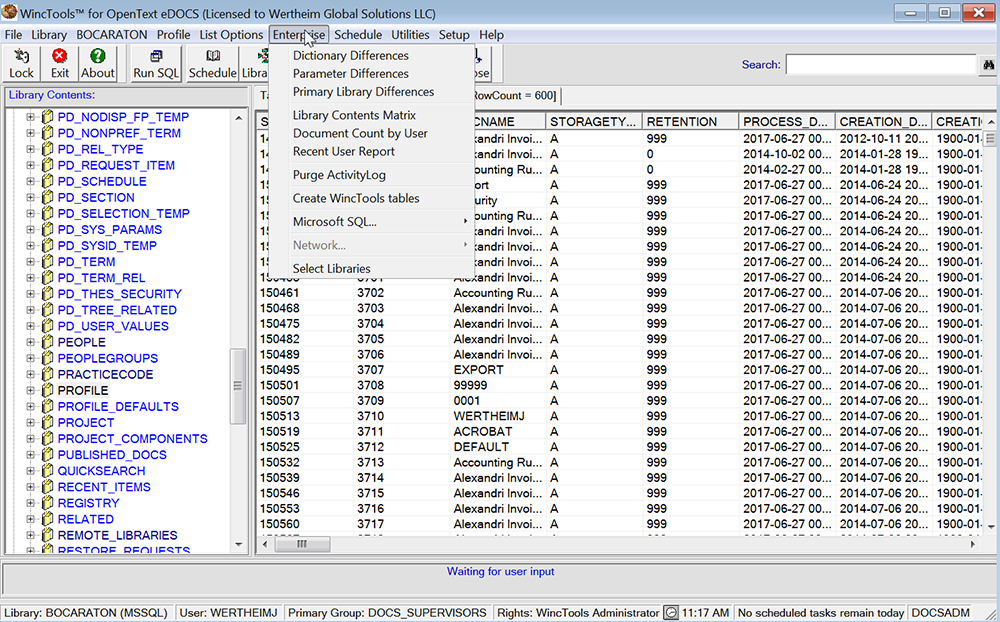Screen dimensions: 1000x622
Task: Click the REMOTE_LIBRARIES table icon
Action: [47, 535]
